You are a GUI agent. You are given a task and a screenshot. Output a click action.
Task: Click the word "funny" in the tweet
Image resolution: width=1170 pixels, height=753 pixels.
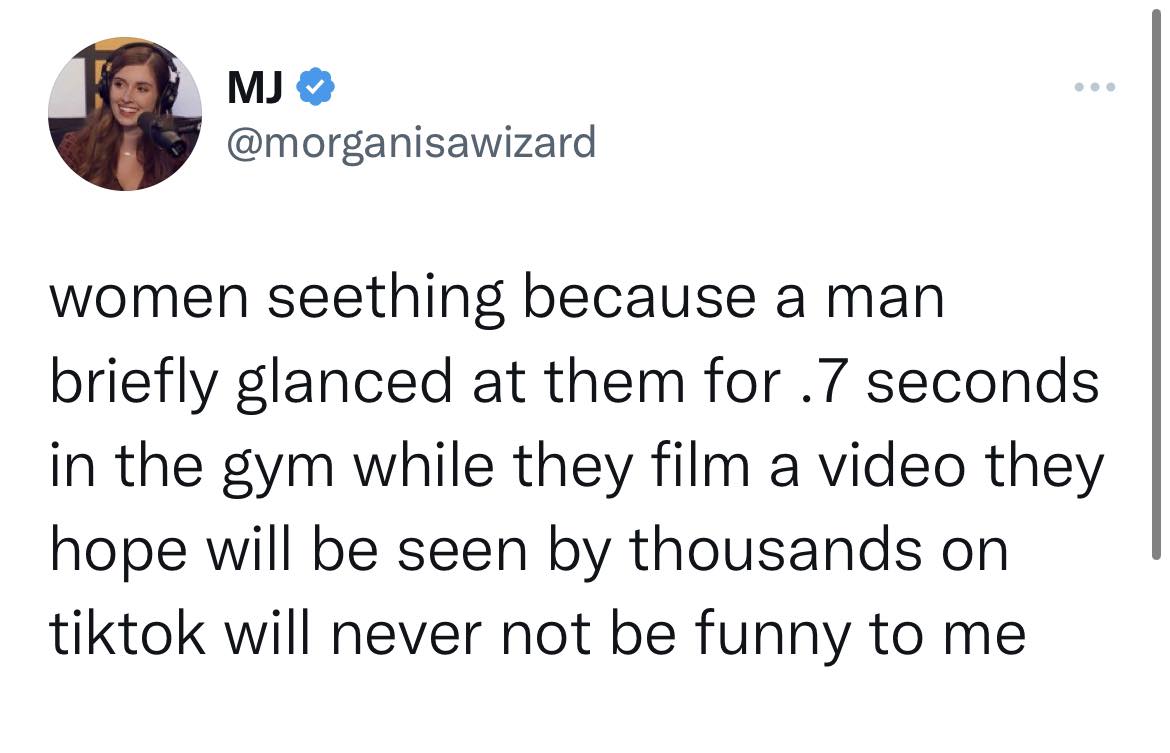pyautogui.click(x=777, y=636)
